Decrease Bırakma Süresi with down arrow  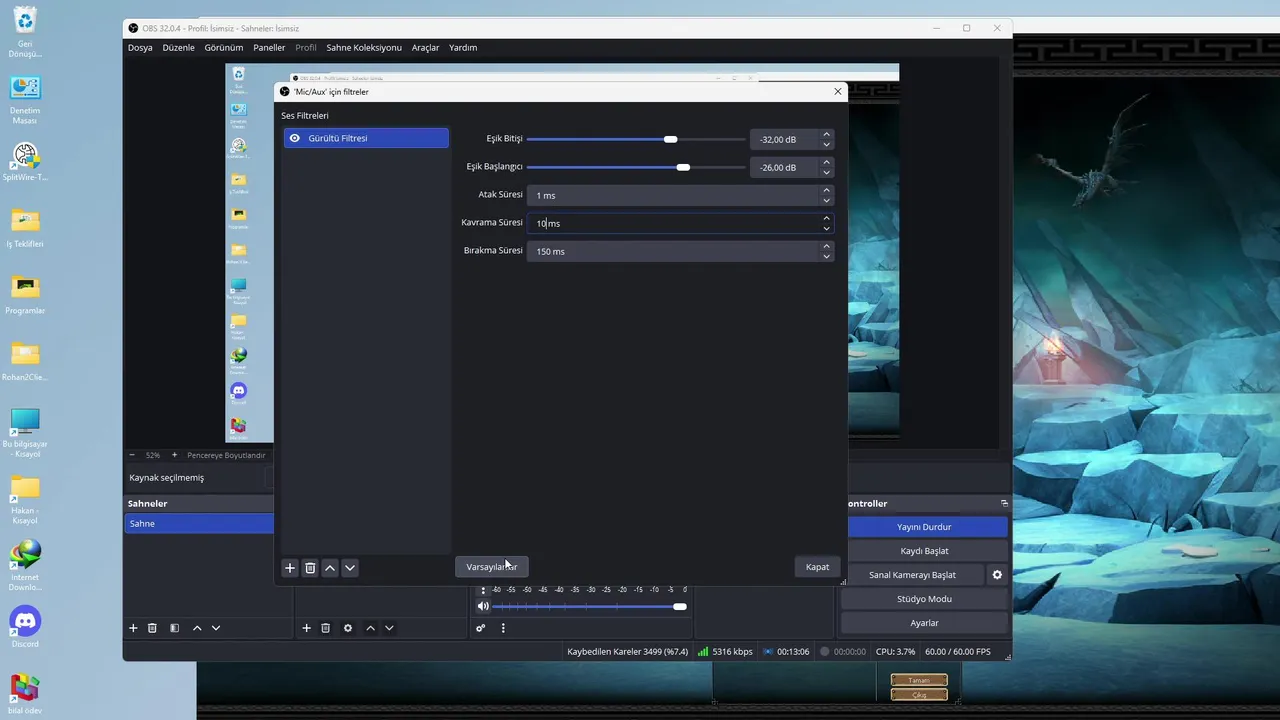tap(827, 257)
